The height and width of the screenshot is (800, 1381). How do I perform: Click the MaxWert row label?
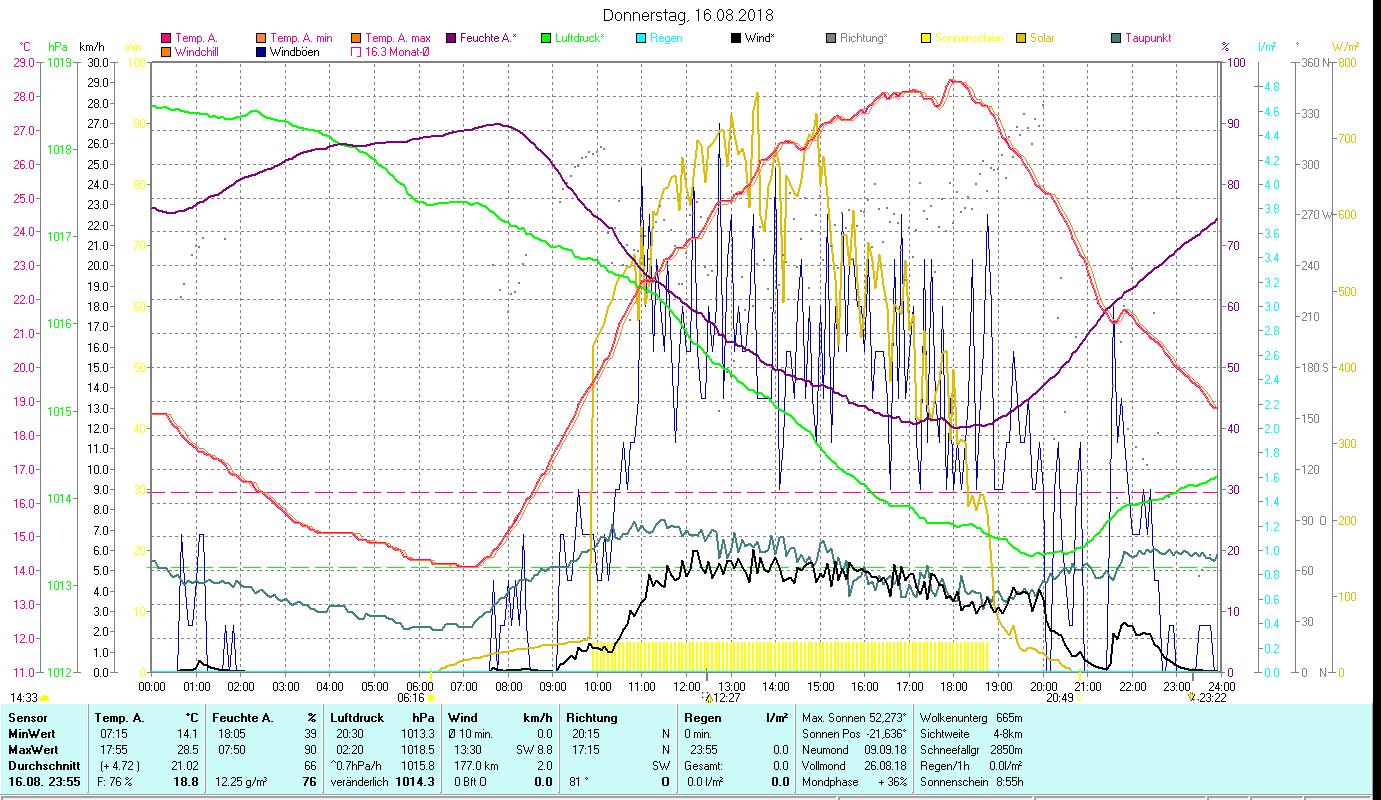click(x=35, y=750)
